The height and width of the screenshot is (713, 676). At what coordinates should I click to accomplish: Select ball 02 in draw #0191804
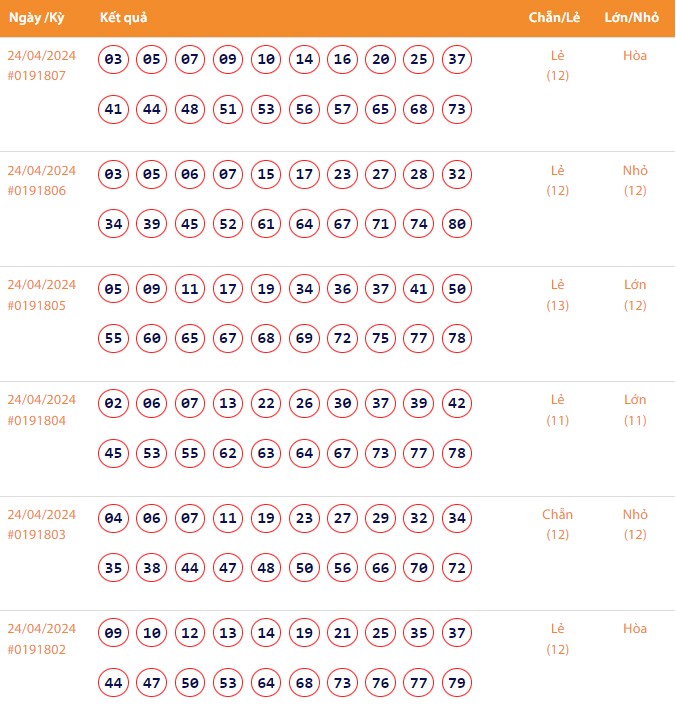(x=114, y=404)
